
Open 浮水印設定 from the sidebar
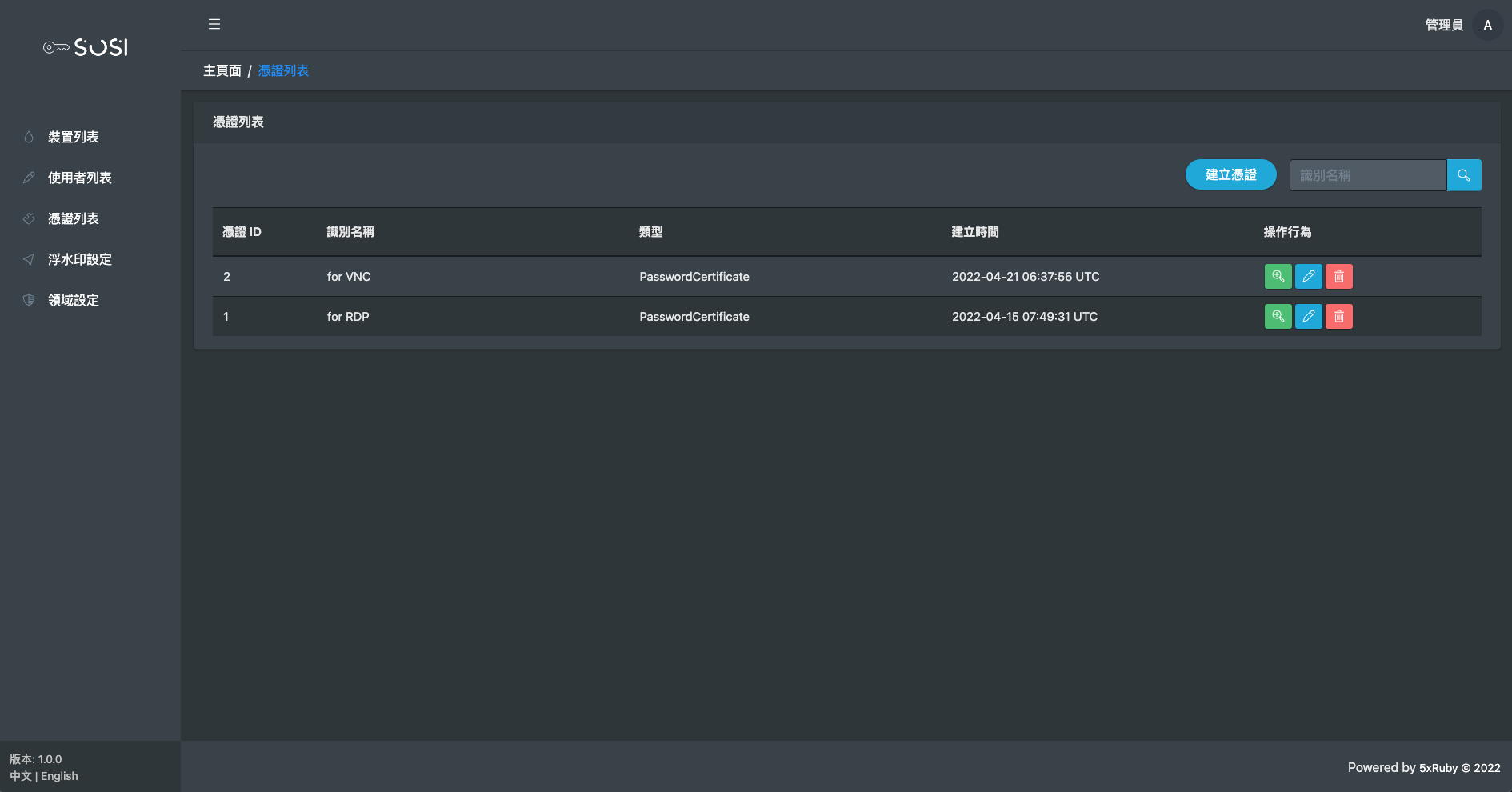(79, 260)
